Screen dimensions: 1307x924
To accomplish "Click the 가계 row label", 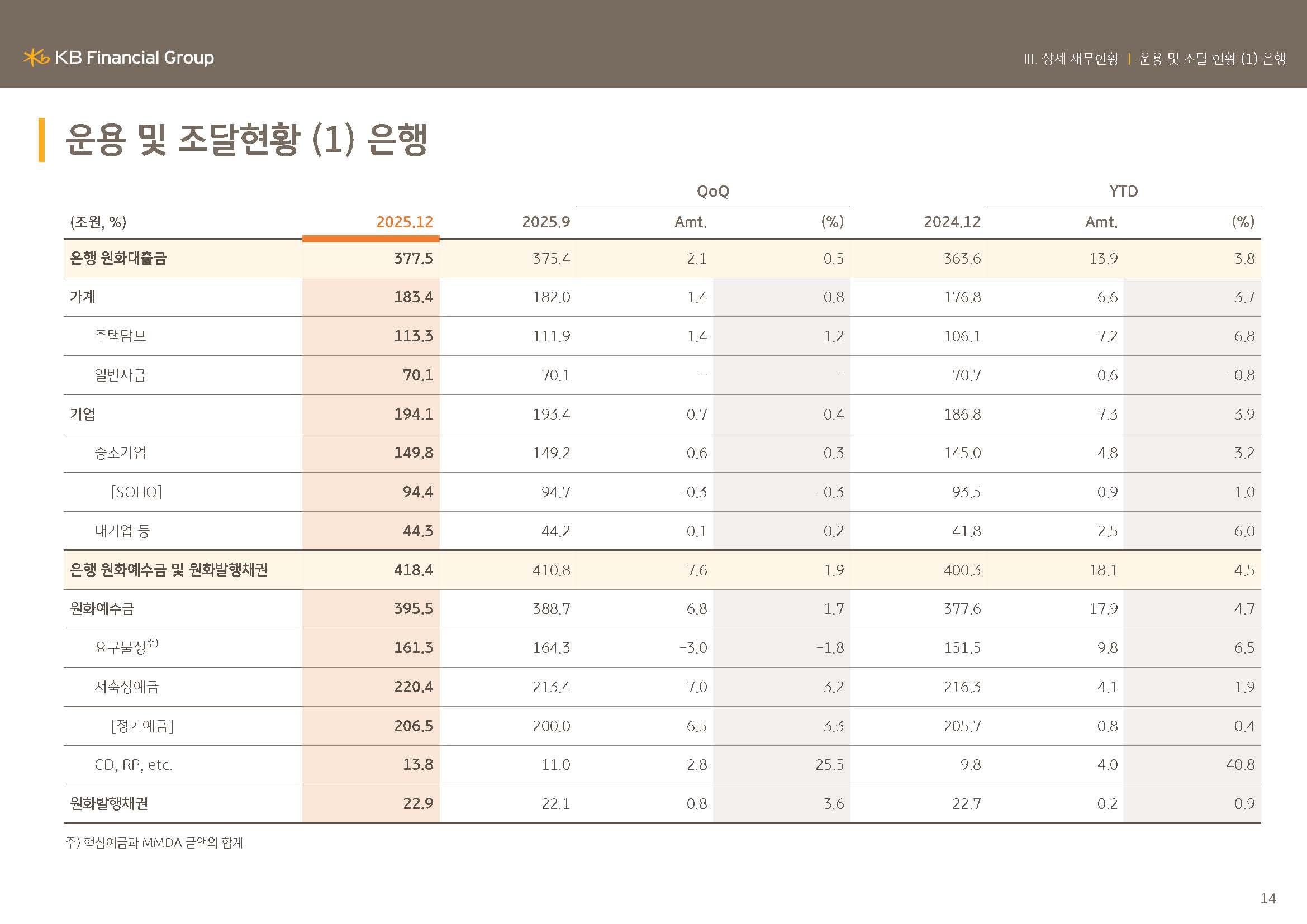I will click(83, 297).
